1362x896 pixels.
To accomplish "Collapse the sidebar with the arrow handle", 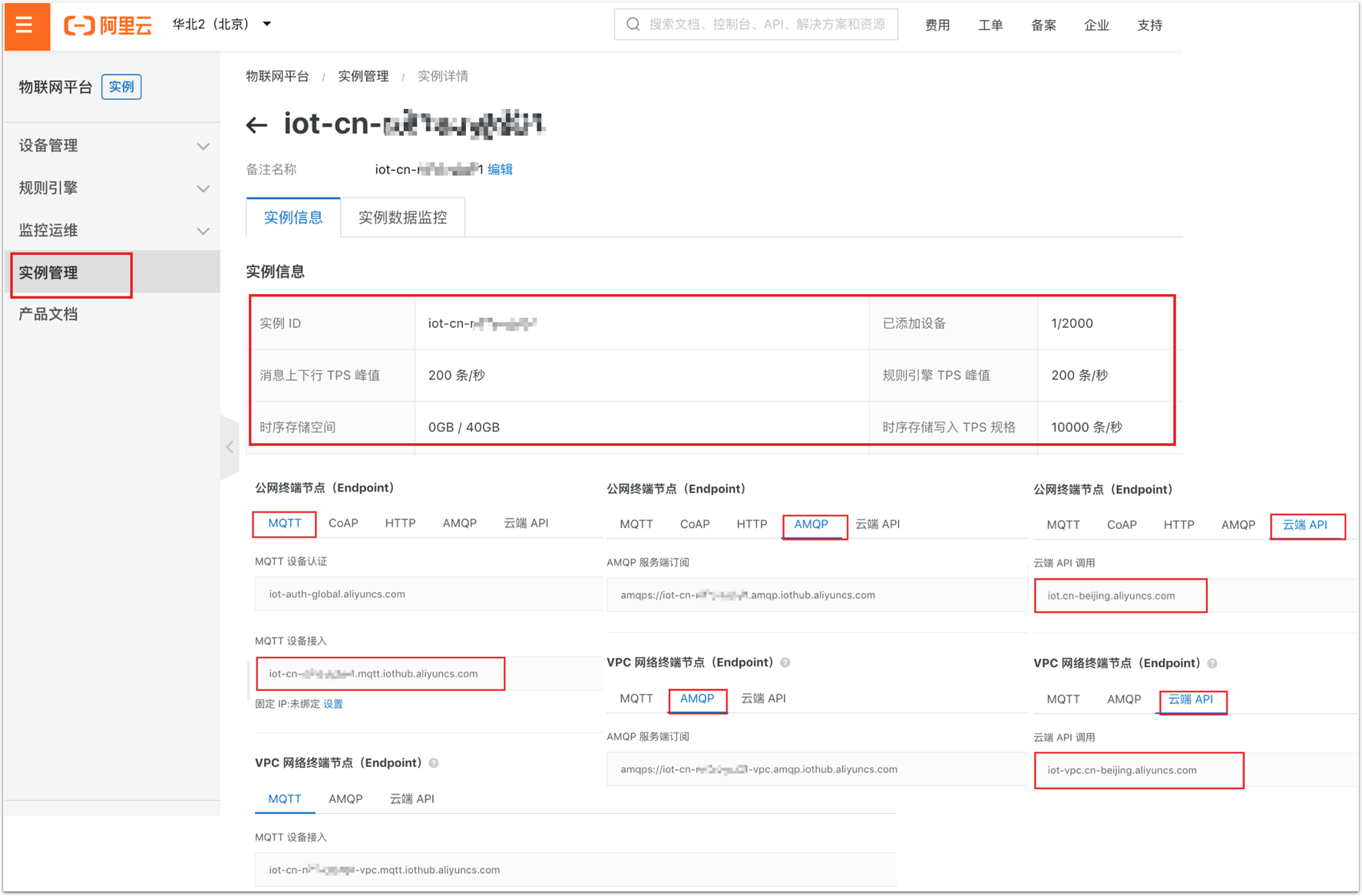I will pyautogui.click(x=230, y=447).
